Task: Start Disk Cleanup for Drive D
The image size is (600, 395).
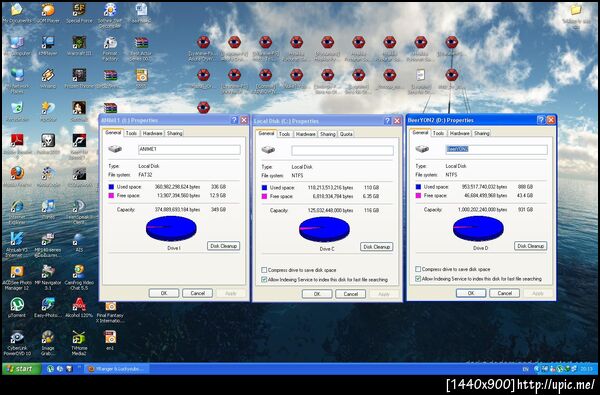Action: click(x=530, y=246)
